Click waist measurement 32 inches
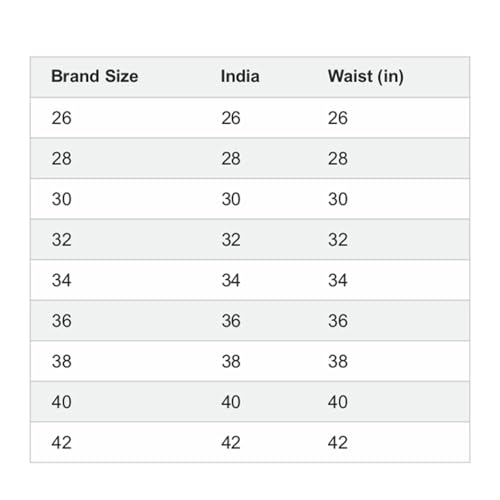 [x=338, y=240]
